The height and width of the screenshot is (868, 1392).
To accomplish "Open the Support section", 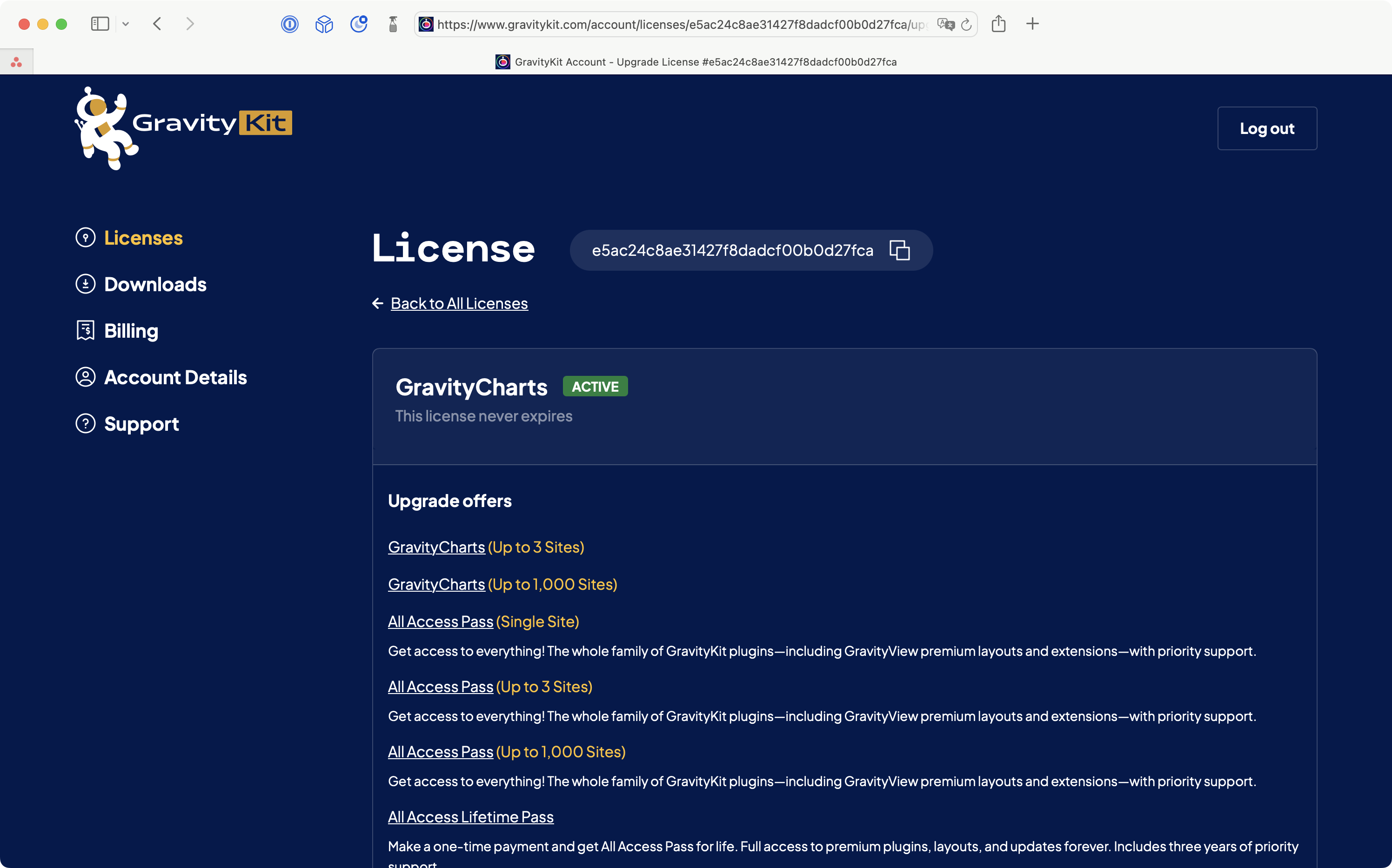I will [141, 424].
